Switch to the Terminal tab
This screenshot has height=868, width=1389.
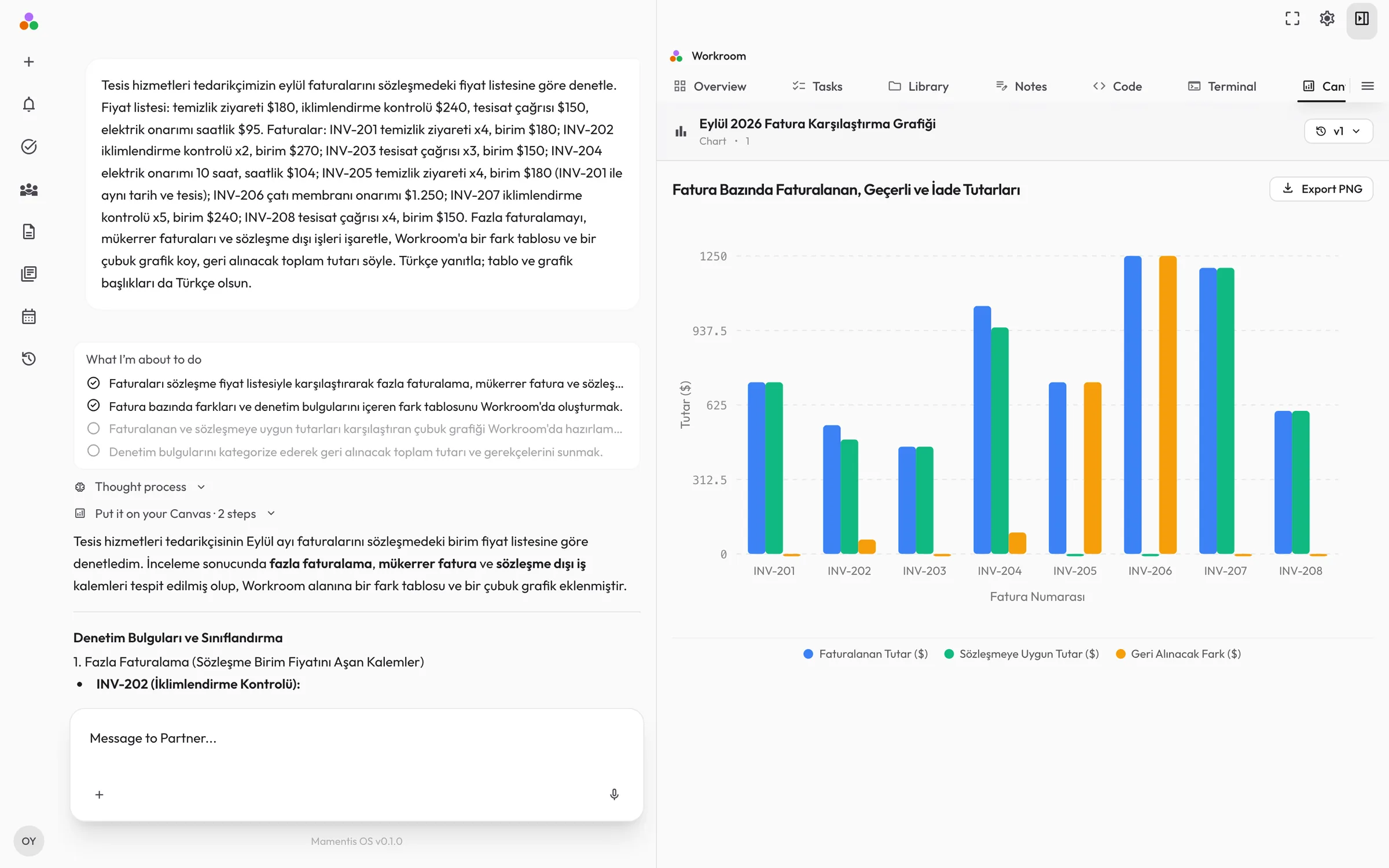[1222, 86]
